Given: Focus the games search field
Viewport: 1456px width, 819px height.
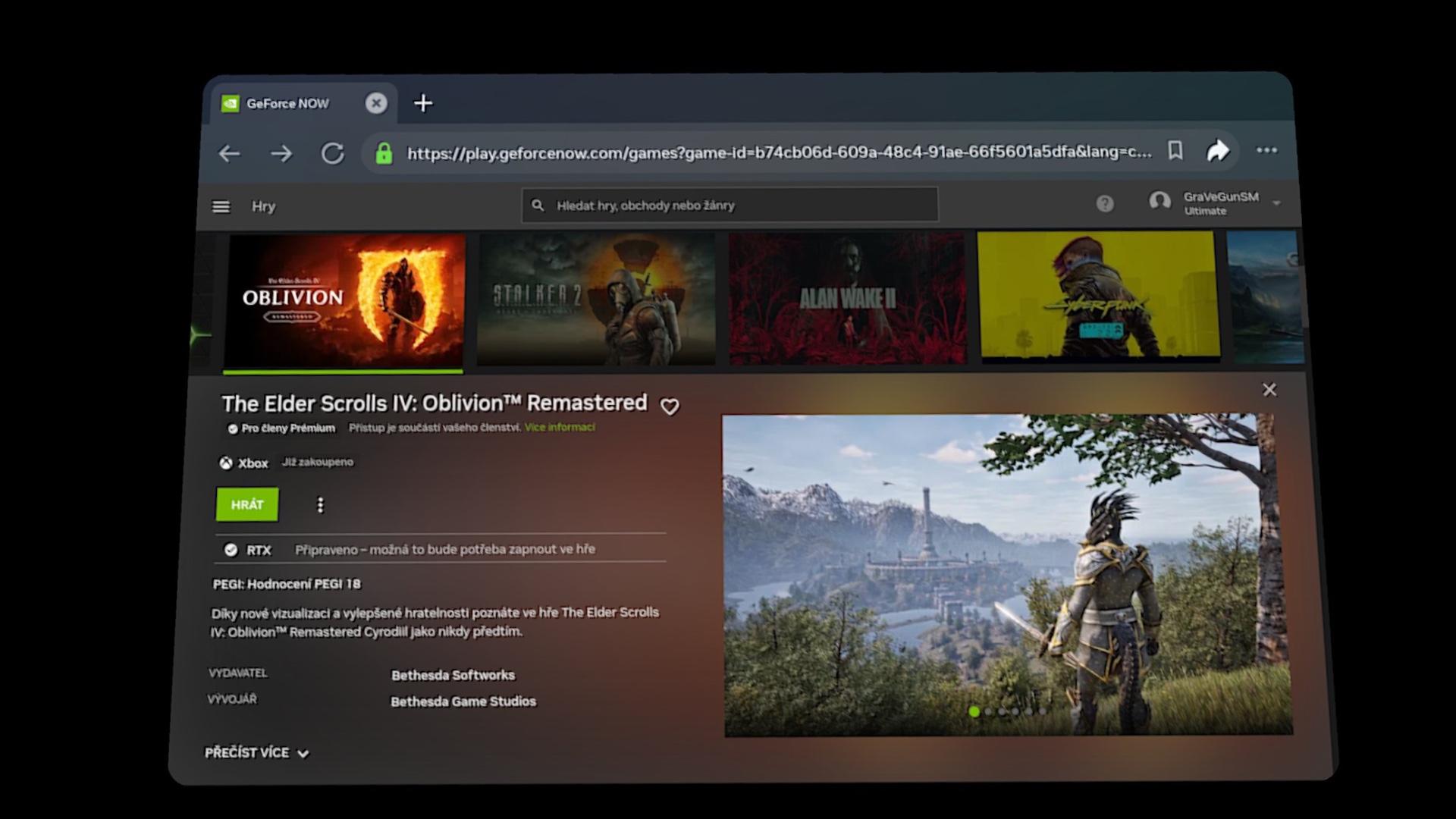Looking at the screenshot, I should [x=730, y=205].
